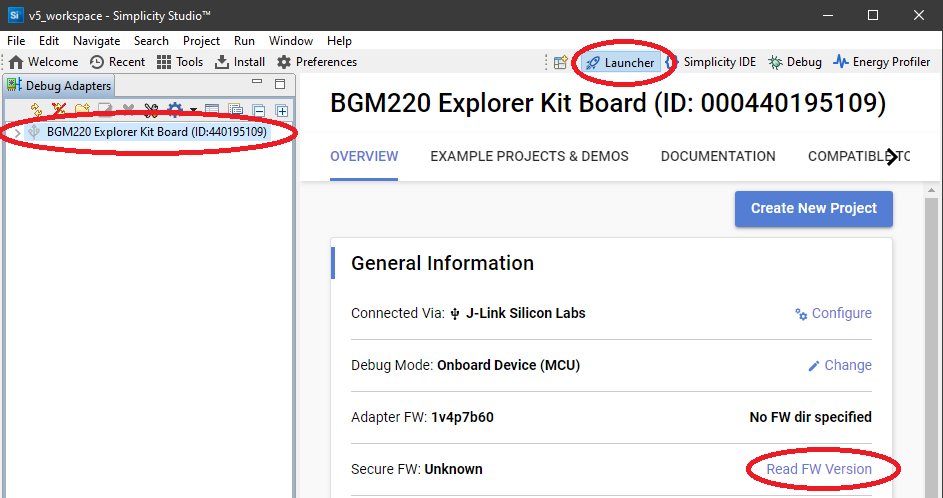Click the General Information heading
Image resolution: width=943 pixels, height=498 pixels.
tap(442, 263)
